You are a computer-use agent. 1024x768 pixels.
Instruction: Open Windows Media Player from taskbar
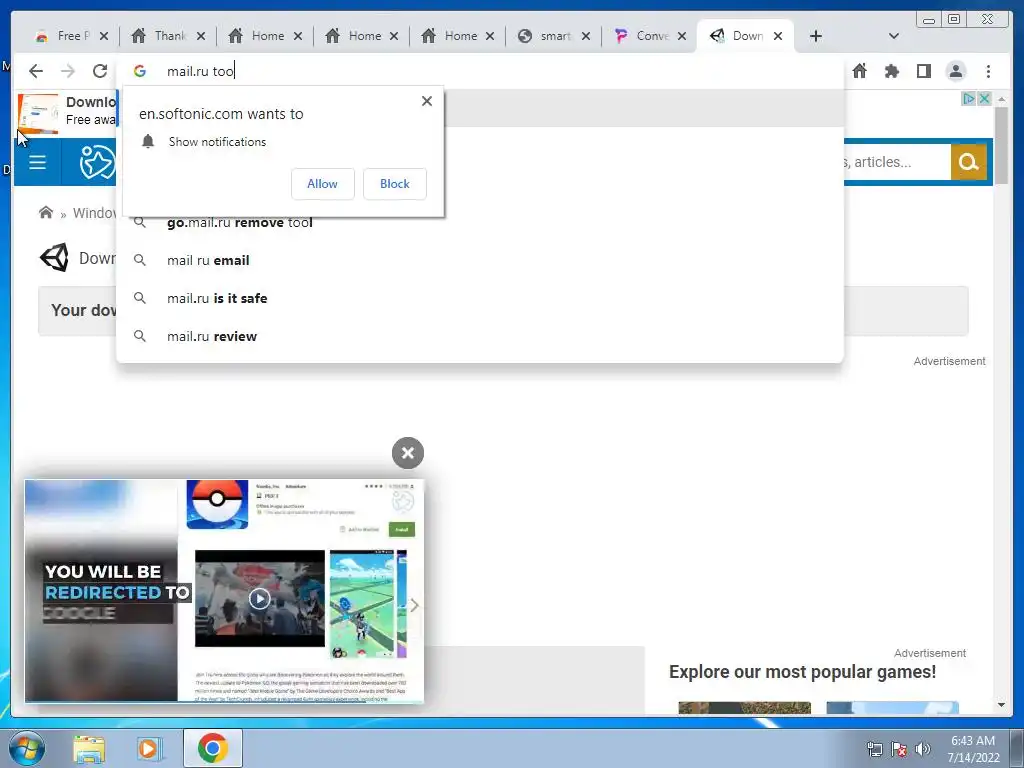tap(150, 748)
